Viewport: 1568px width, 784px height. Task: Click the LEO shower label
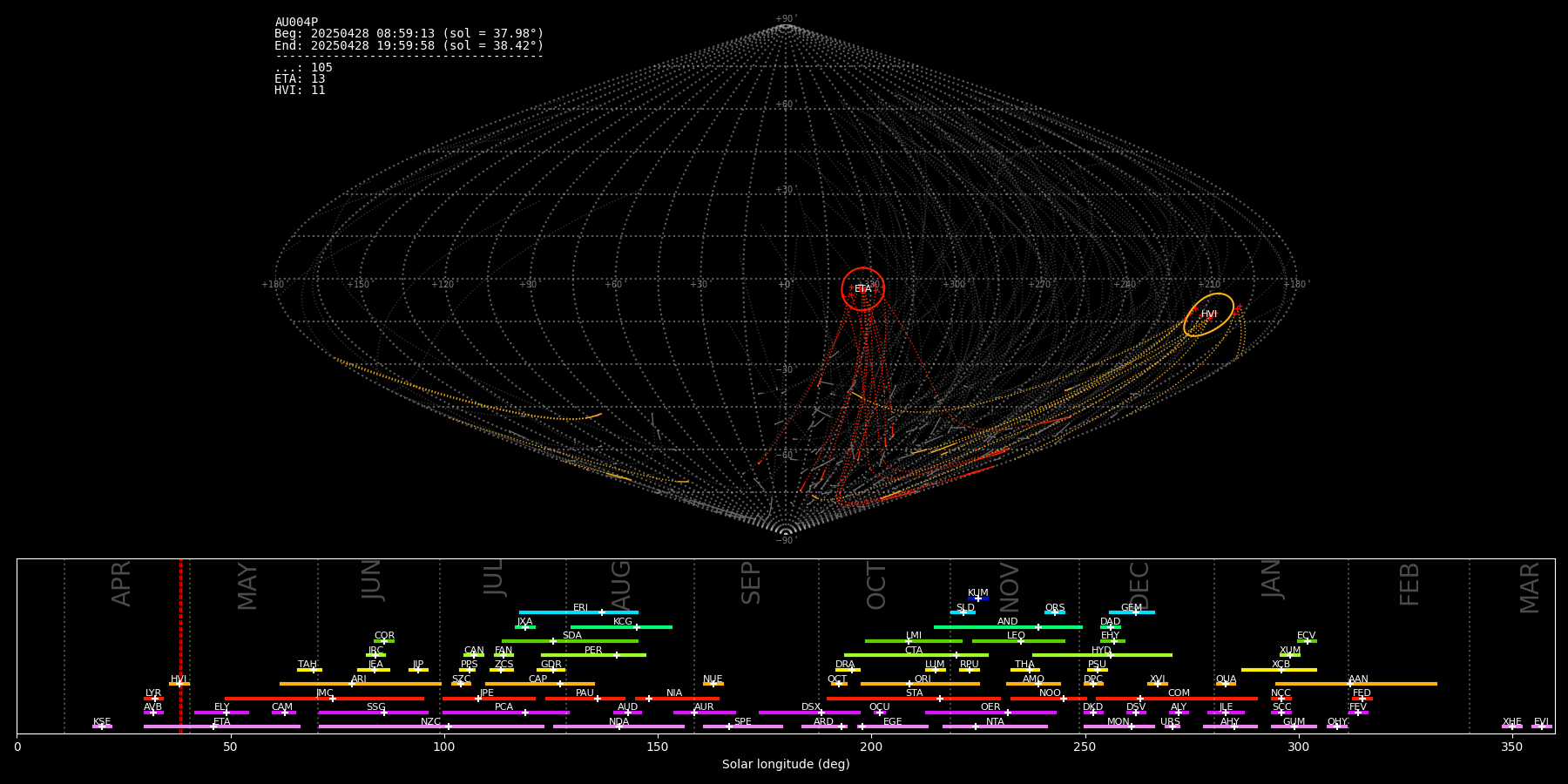pyautogui.click(x=1016, y=636)
